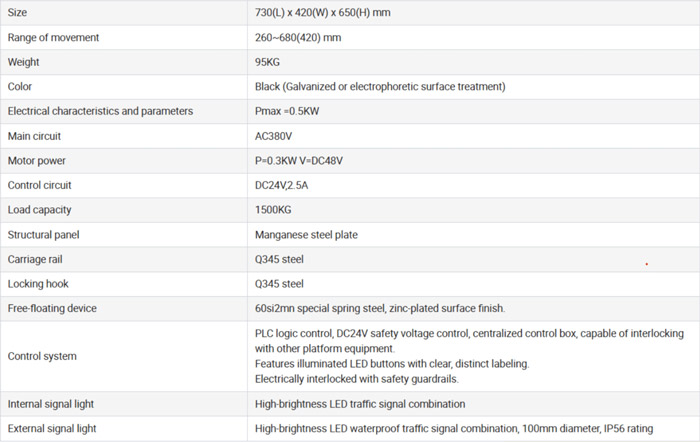
Task: Click the Internal signal light label
Action: (50, 404)
